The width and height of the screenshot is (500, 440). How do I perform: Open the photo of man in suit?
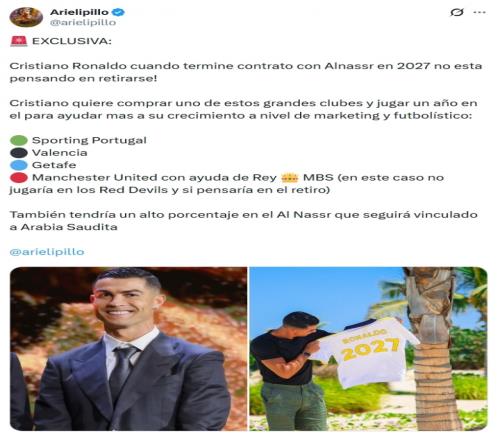tap(129, 349)
